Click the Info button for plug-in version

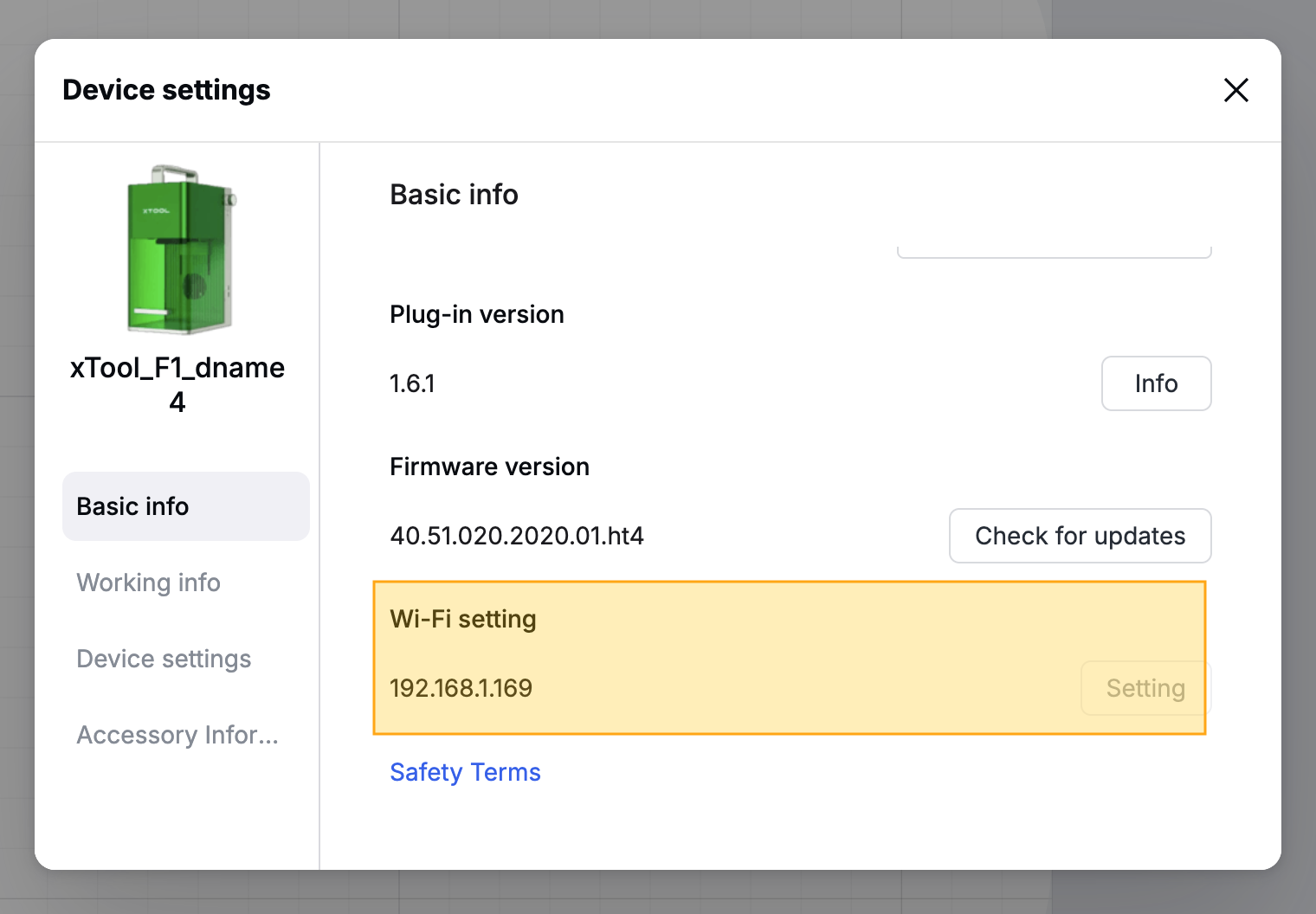pos(1156,383)
